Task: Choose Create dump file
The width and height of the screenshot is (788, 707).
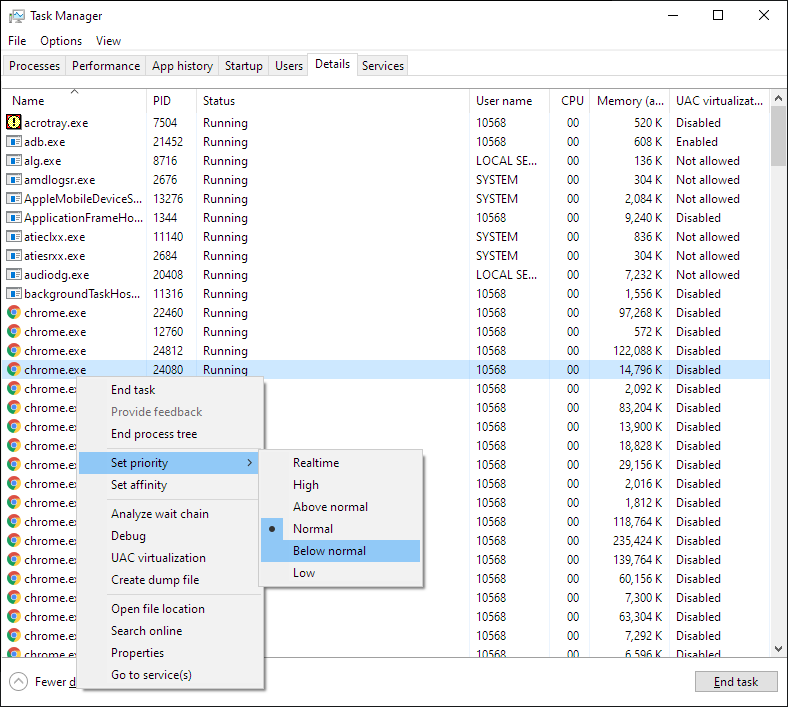Action: pos(170,580)
